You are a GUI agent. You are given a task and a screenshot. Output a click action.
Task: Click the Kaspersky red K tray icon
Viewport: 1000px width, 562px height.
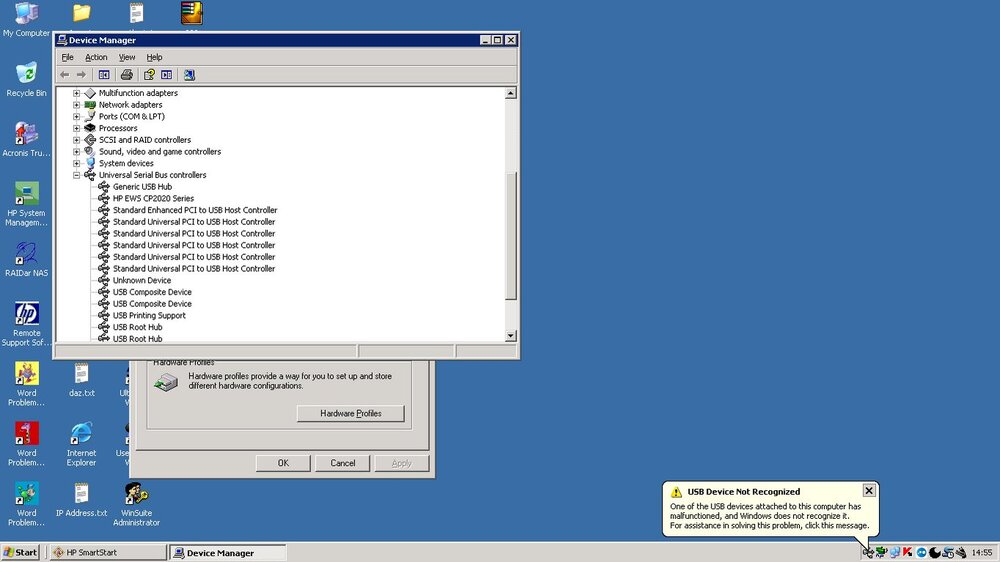click(x=908, y=552)
